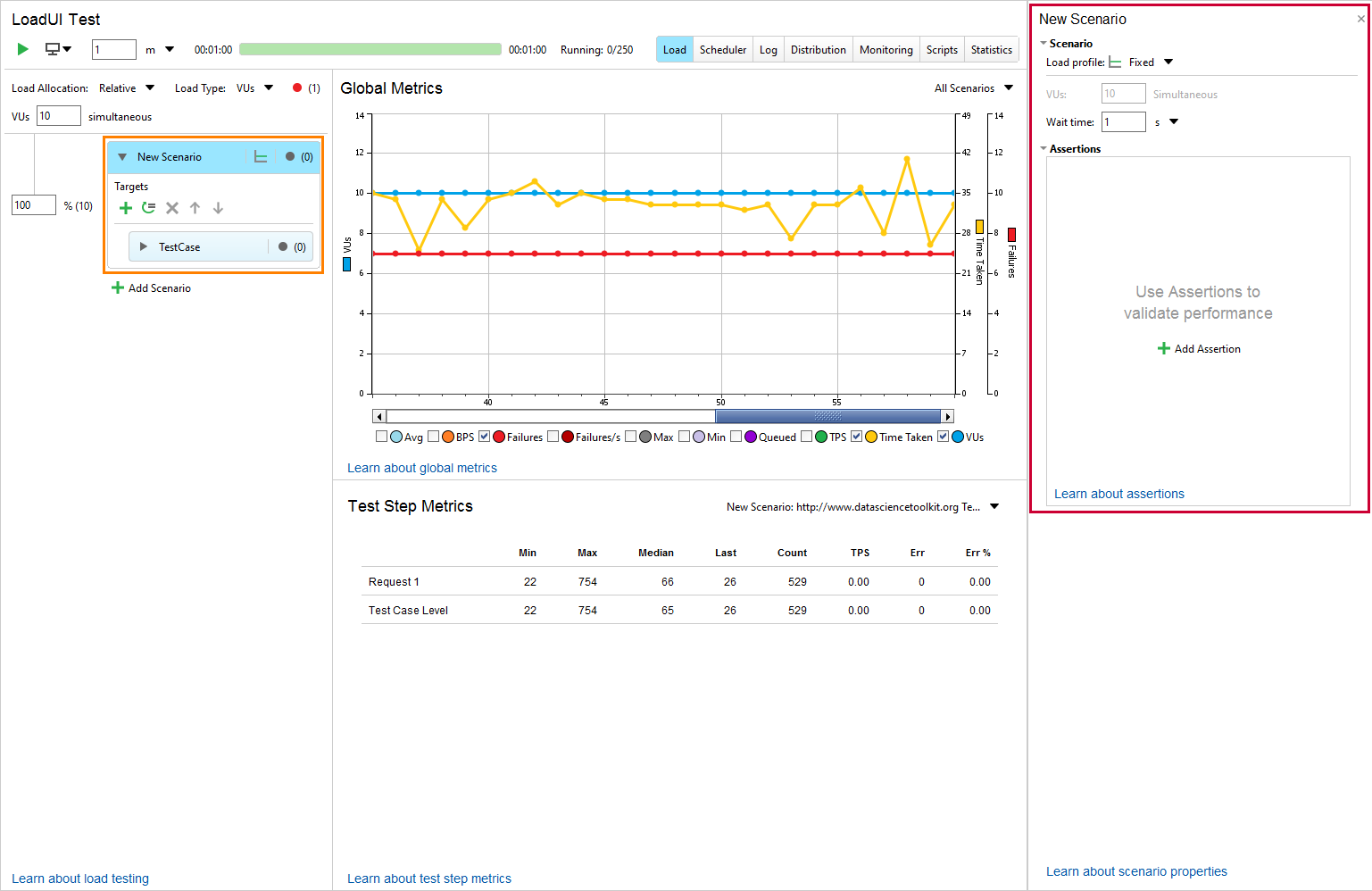Expand the TestCase target
This screenshot has width=1372, height=891.
143,246
